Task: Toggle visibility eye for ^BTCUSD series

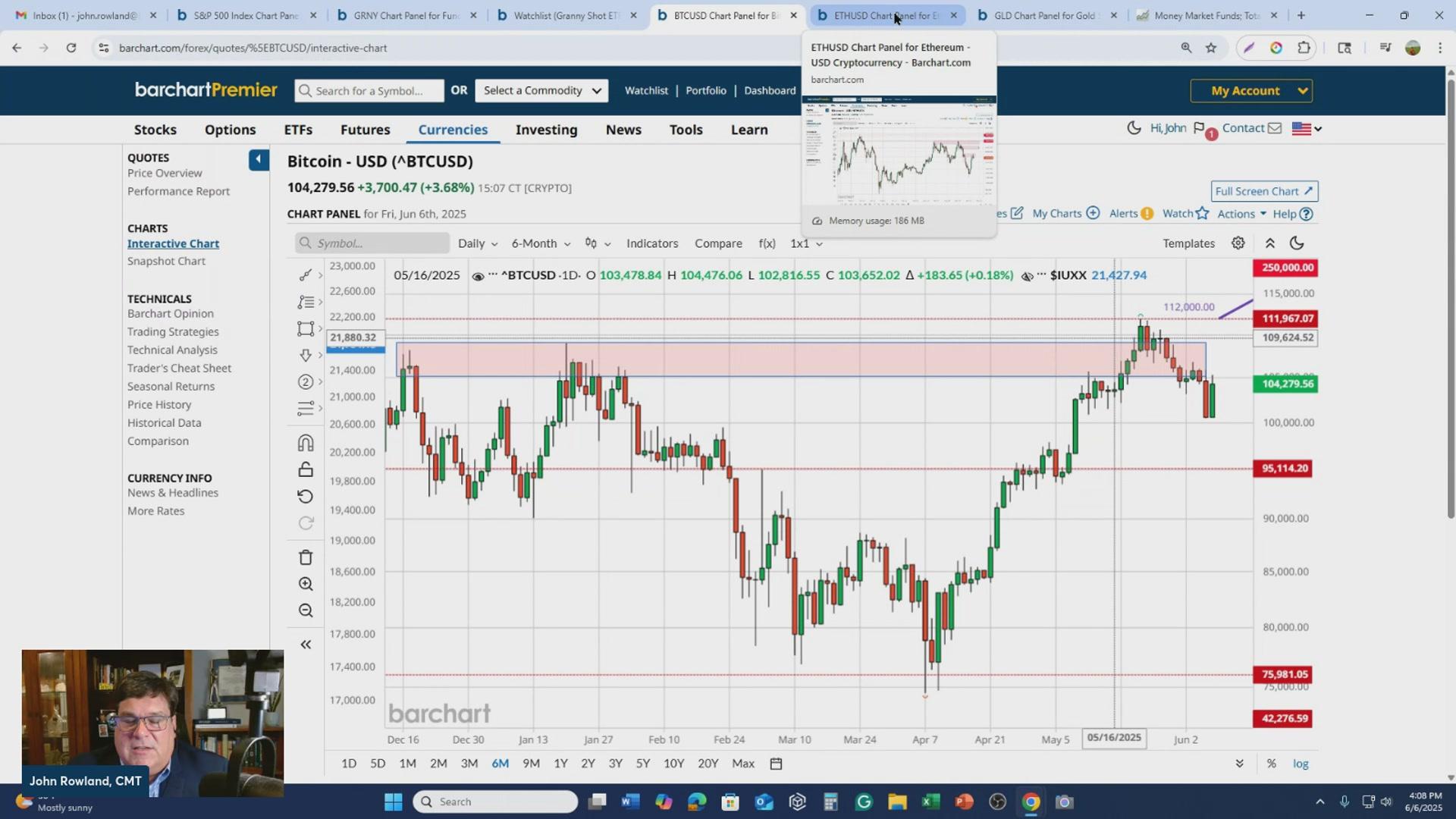Action: 478,276
